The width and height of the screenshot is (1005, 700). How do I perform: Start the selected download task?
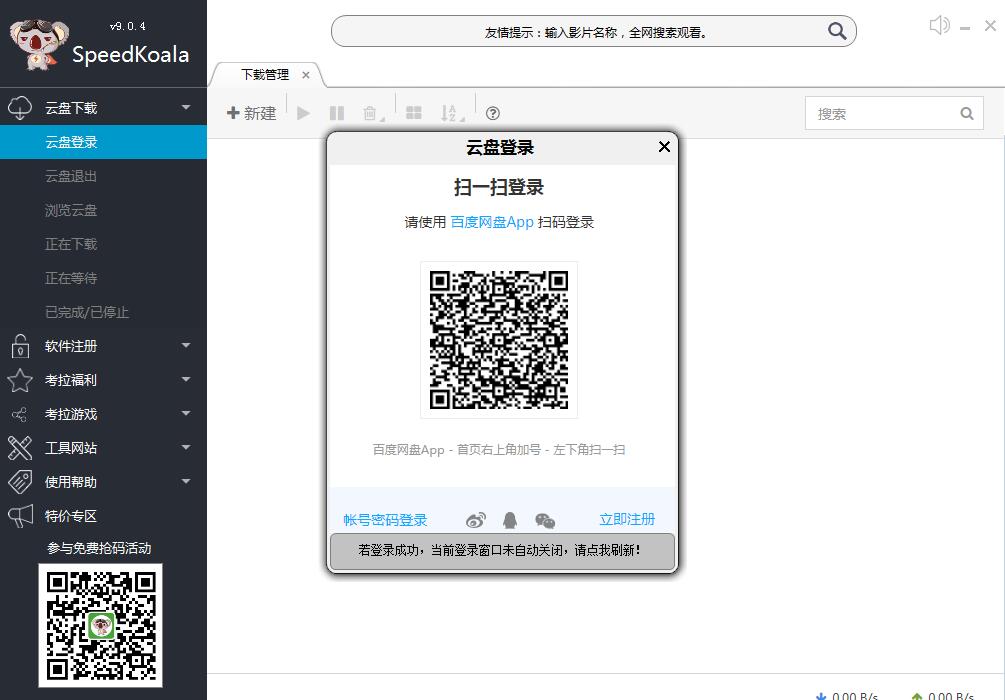pyautogui.click(x=303, y=113)
